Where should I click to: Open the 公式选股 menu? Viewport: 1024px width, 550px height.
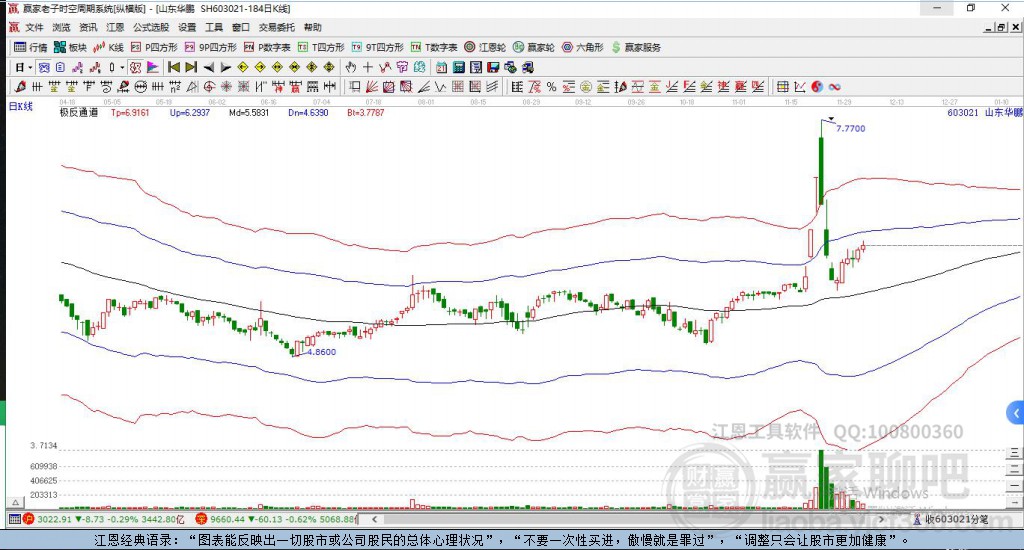[151, 27]
